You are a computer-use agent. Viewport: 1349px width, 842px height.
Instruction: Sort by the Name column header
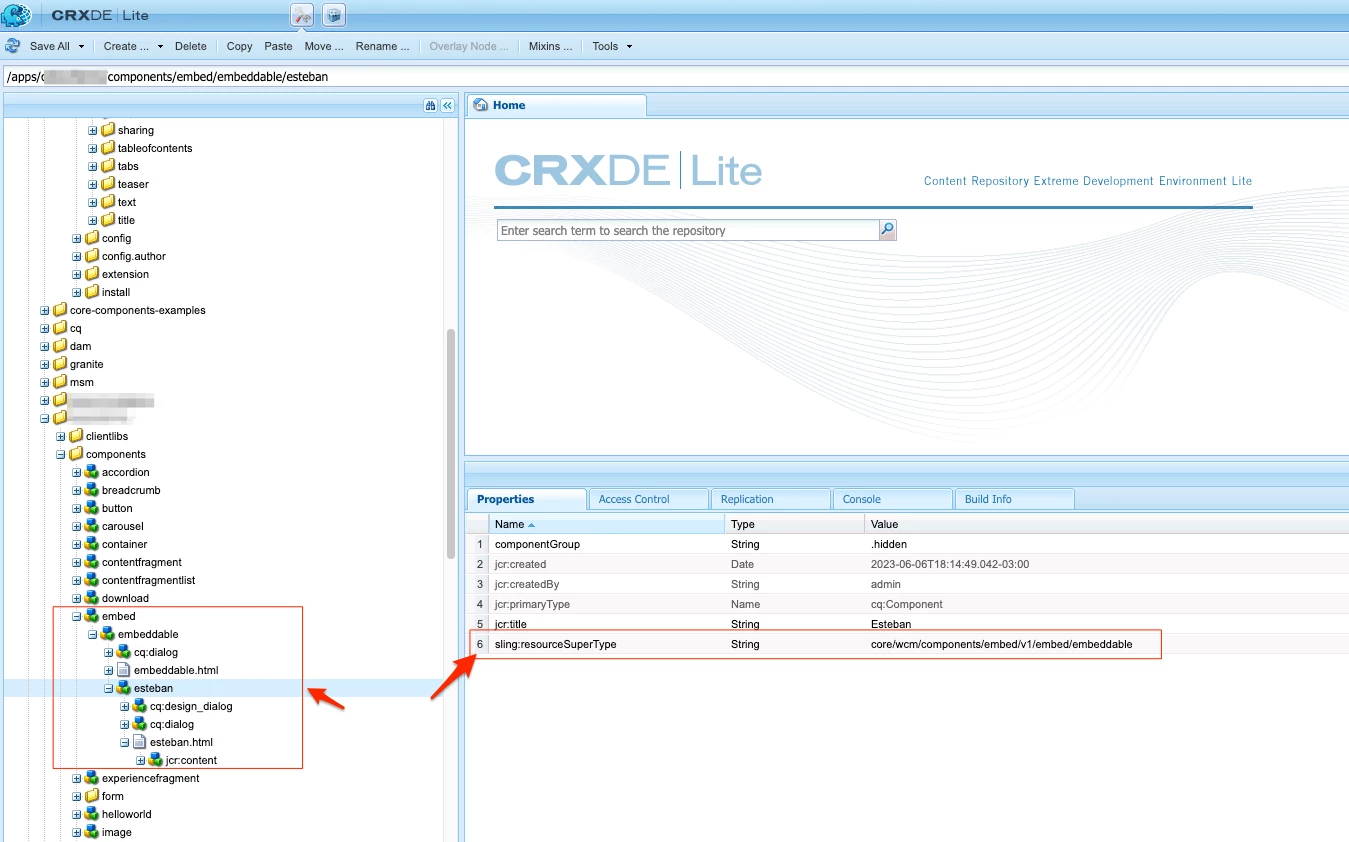tap(607, 524)
